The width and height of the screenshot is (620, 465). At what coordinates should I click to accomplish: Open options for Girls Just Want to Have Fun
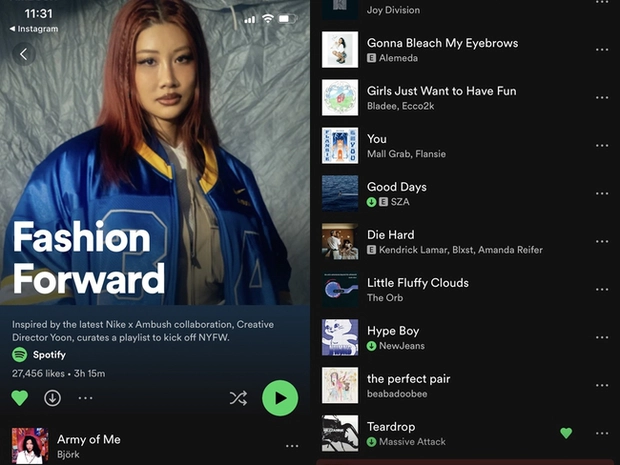coord(602,98)
